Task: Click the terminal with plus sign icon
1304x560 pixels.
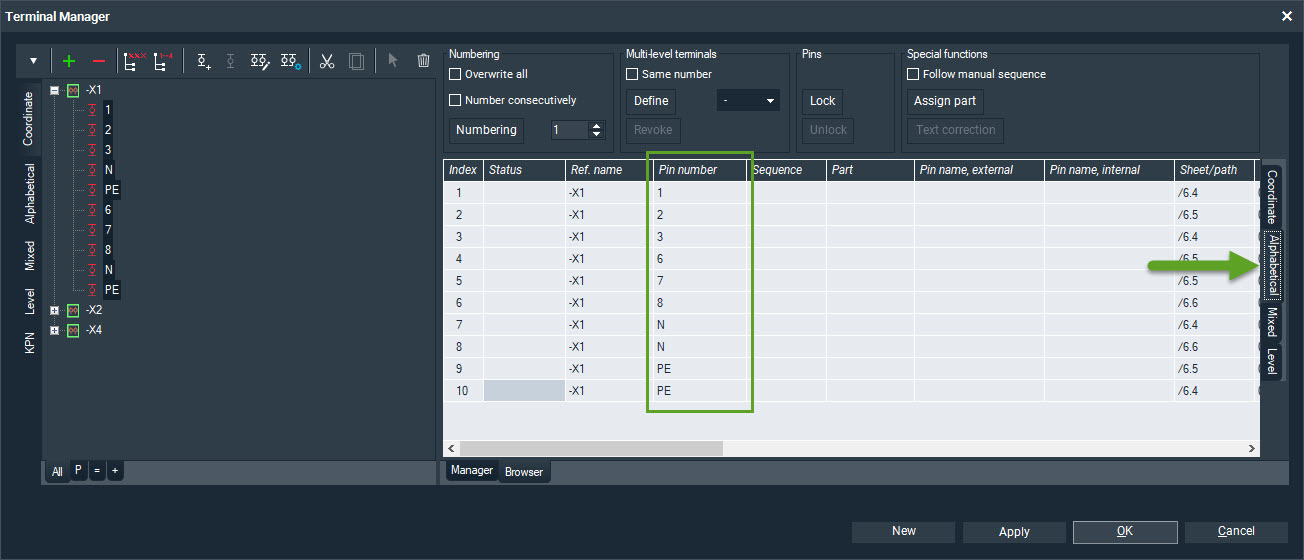Action: point(203,61)
